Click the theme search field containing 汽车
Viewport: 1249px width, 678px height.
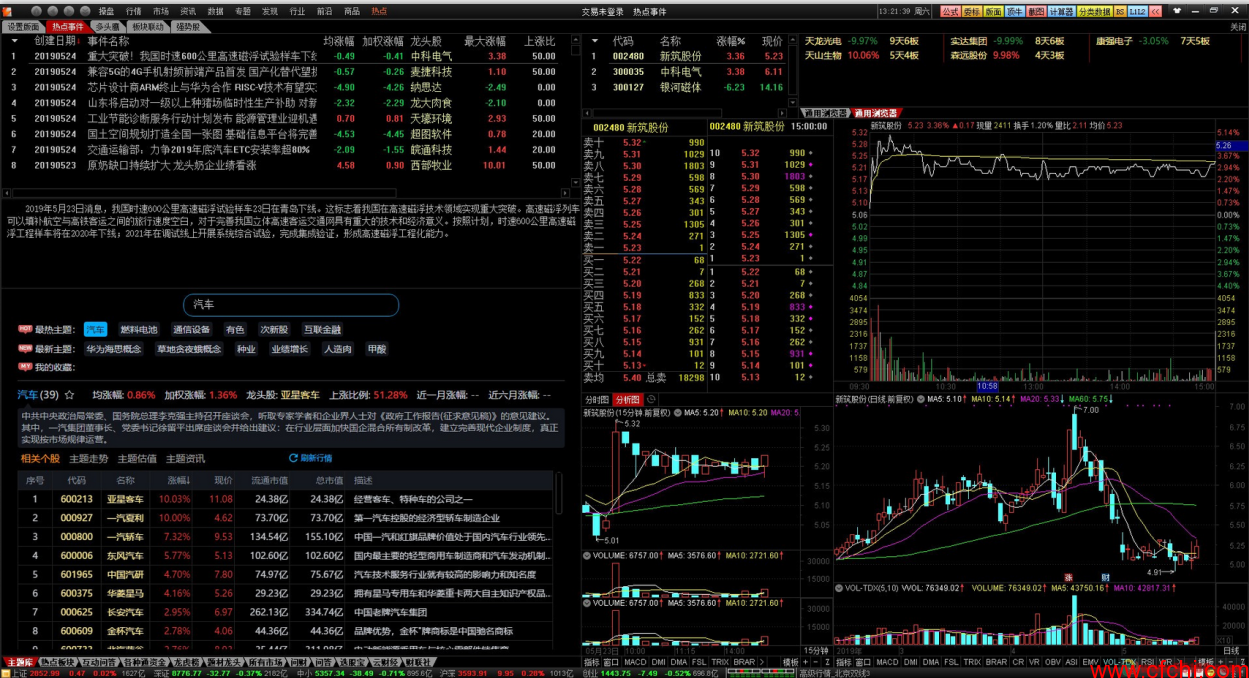[290, 304]
